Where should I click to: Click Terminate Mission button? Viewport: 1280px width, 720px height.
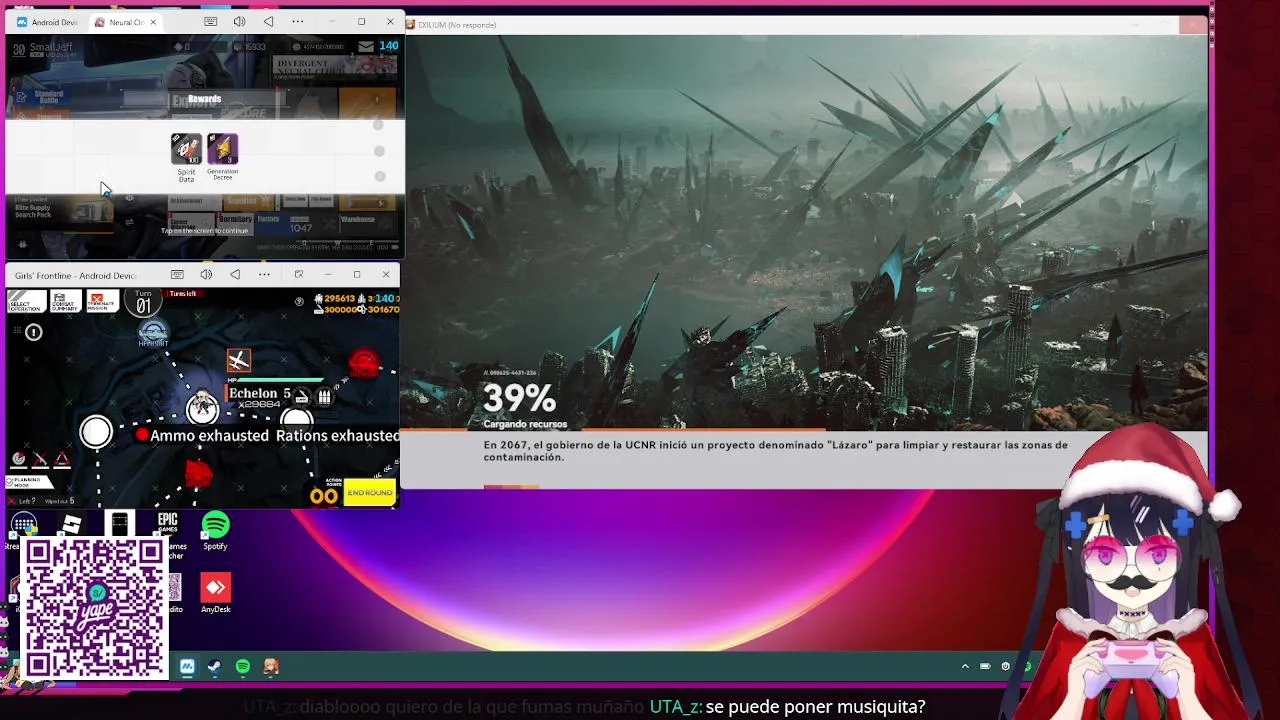pos(101,302)
